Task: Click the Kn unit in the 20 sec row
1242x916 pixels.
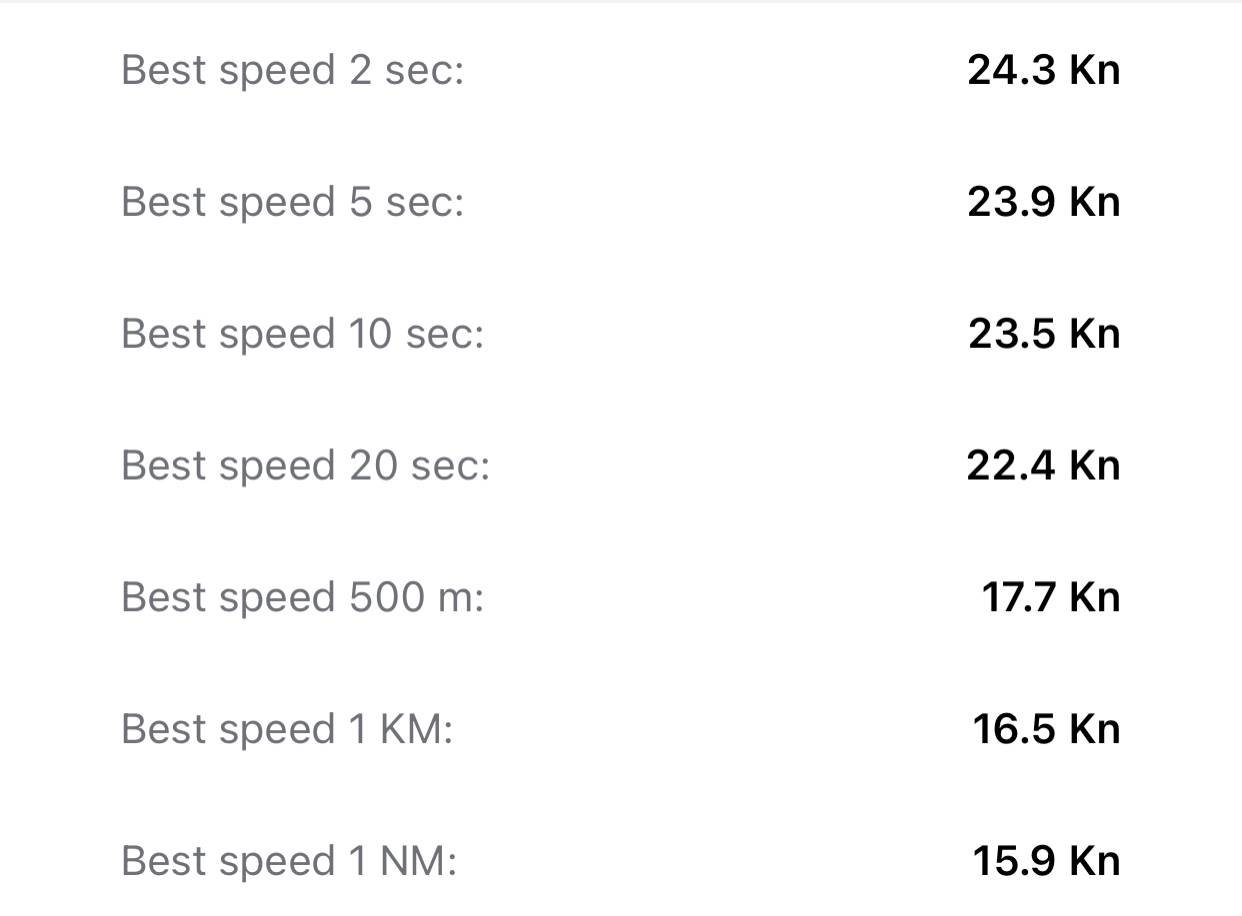Action: [x=1094, y=466]
